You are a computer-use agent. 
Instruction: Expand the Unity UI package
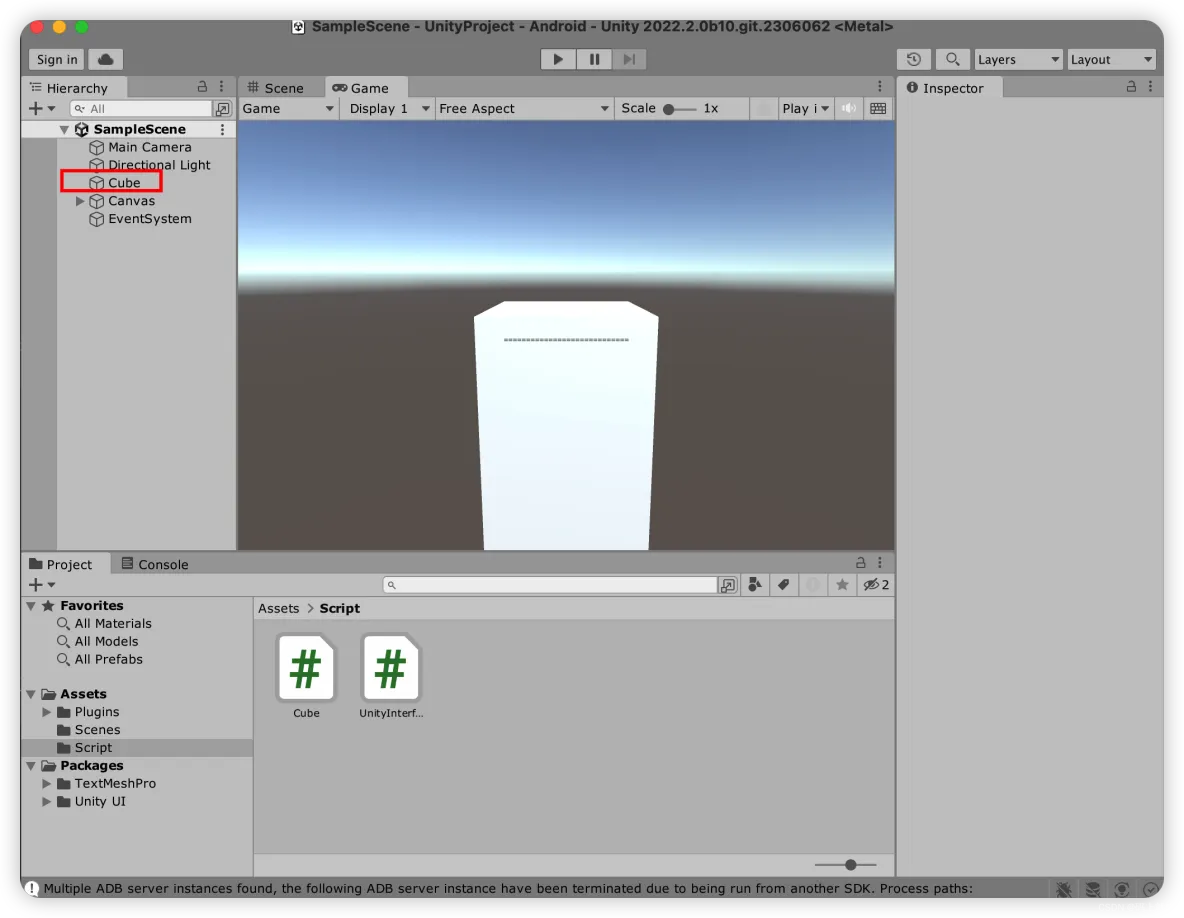click(x=47, y=802)
